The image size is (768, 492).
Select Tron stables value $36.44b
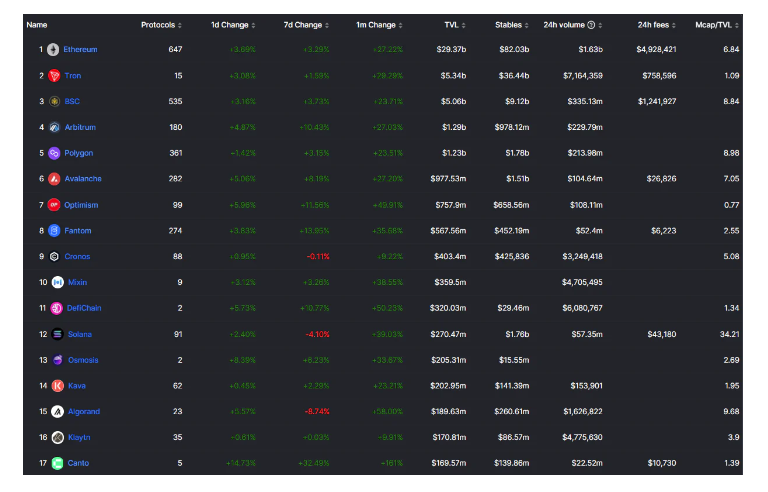pos(514,75)
